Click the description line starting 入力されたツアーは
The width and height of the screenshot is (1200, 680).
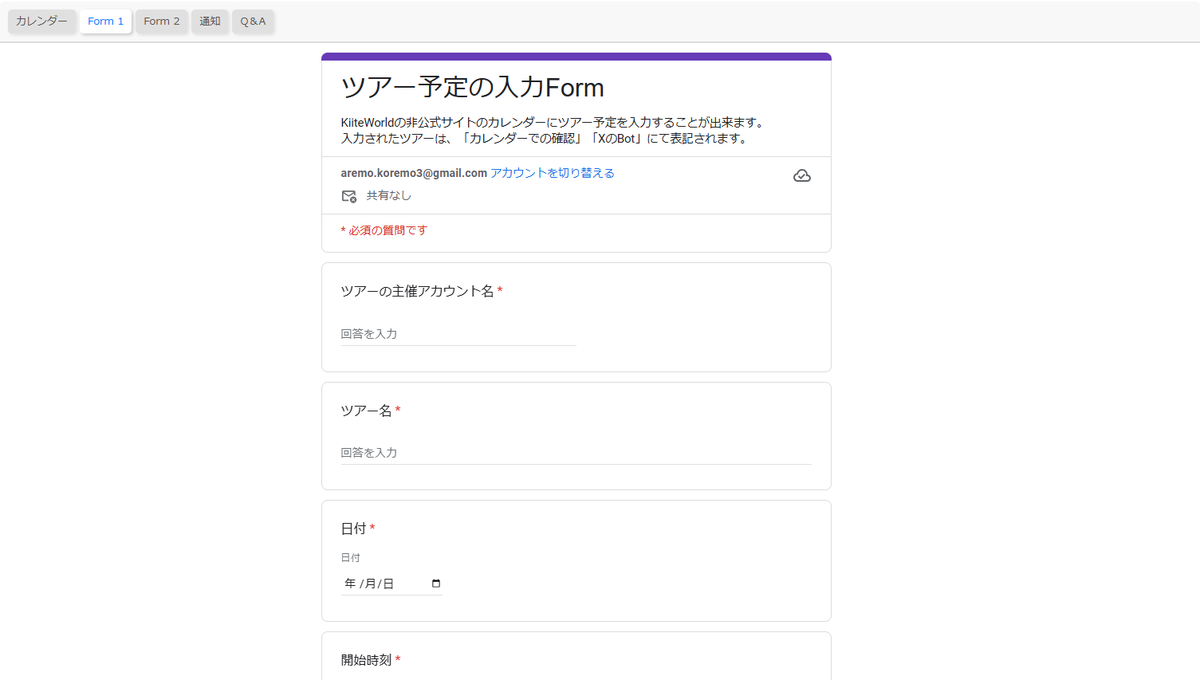[x=544, y=139]
